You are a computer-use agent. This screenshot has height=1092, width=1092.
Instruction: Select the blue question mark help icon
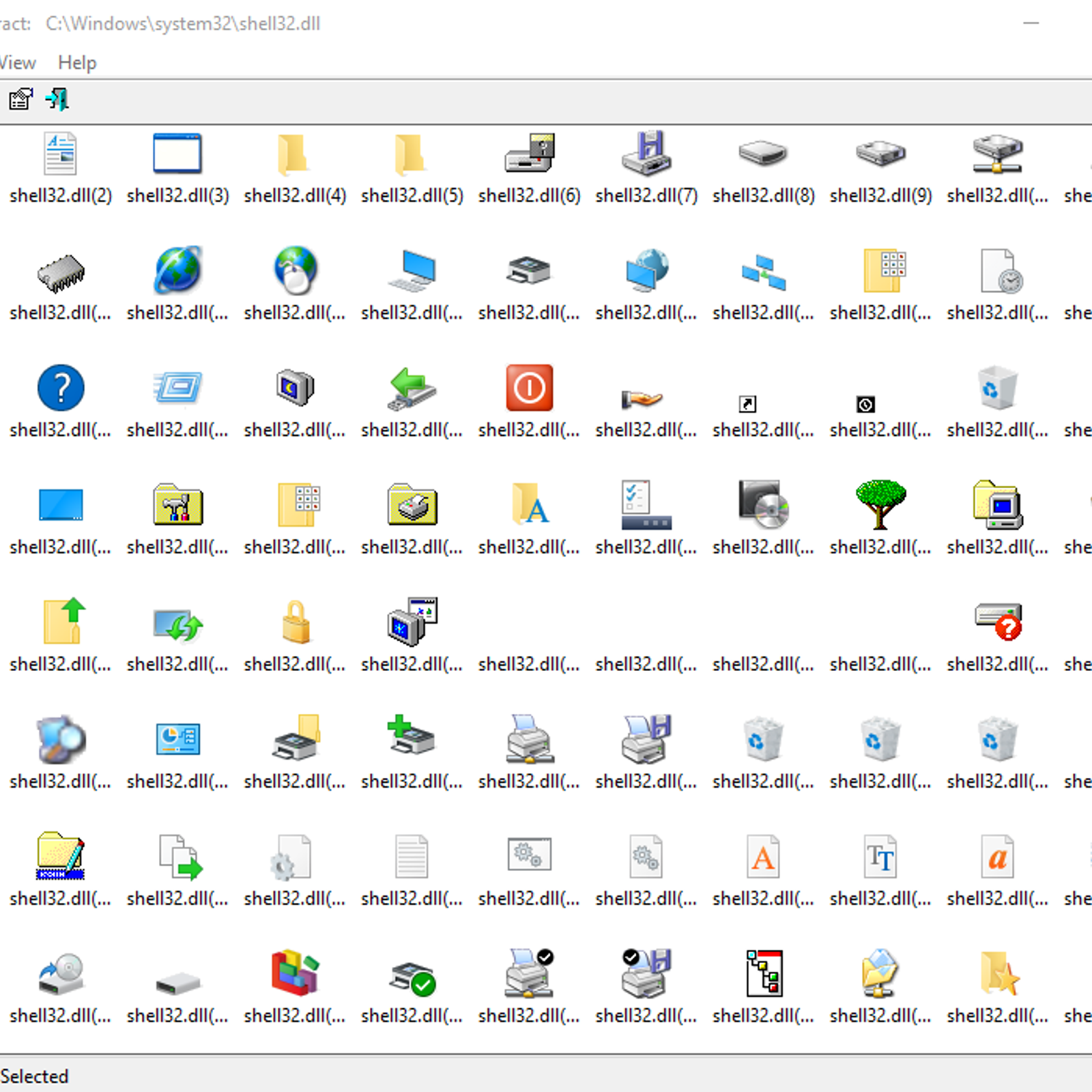(61, 388)
